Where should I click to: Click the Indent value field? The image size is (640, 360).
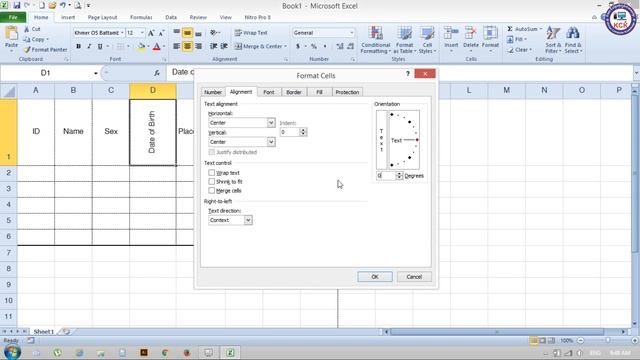click(290, 132)
